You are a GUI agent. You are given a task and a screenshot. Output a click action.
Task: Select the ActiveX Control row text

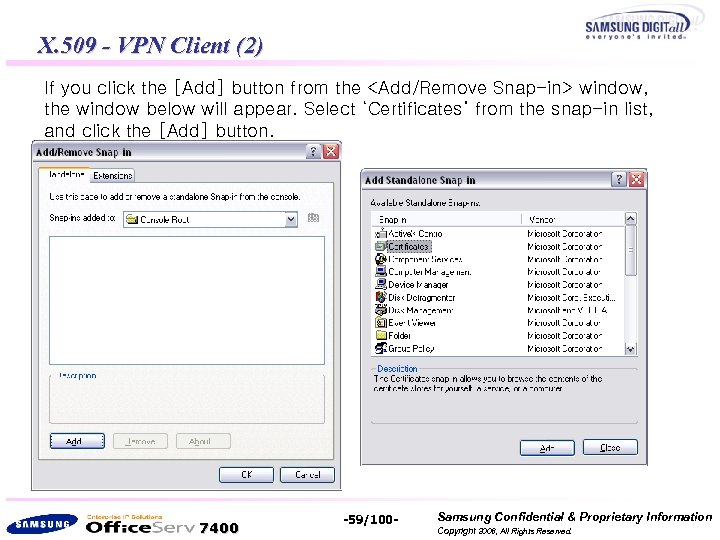(415, 233)
